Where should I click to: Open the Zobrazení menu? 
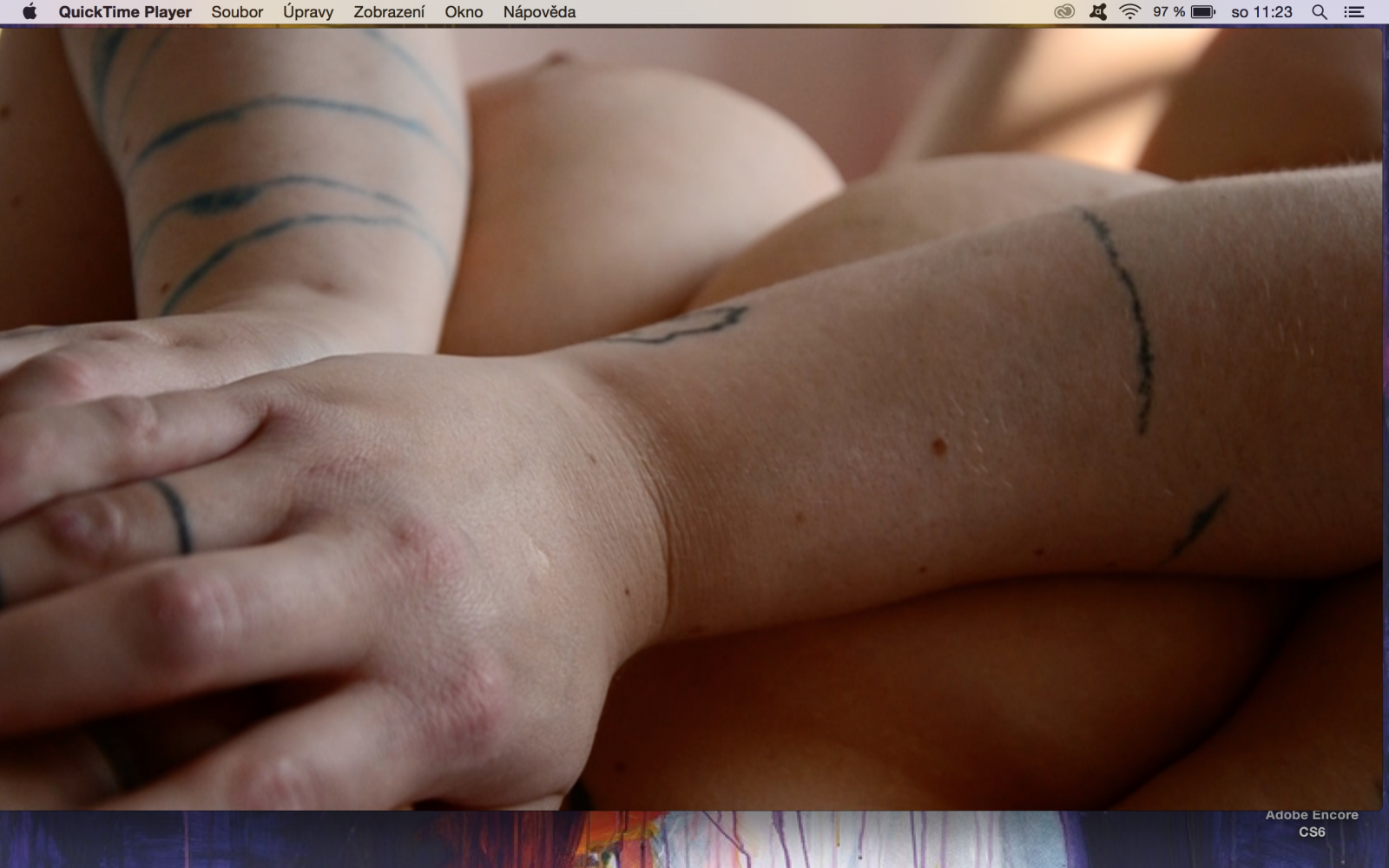pos(389,12)
